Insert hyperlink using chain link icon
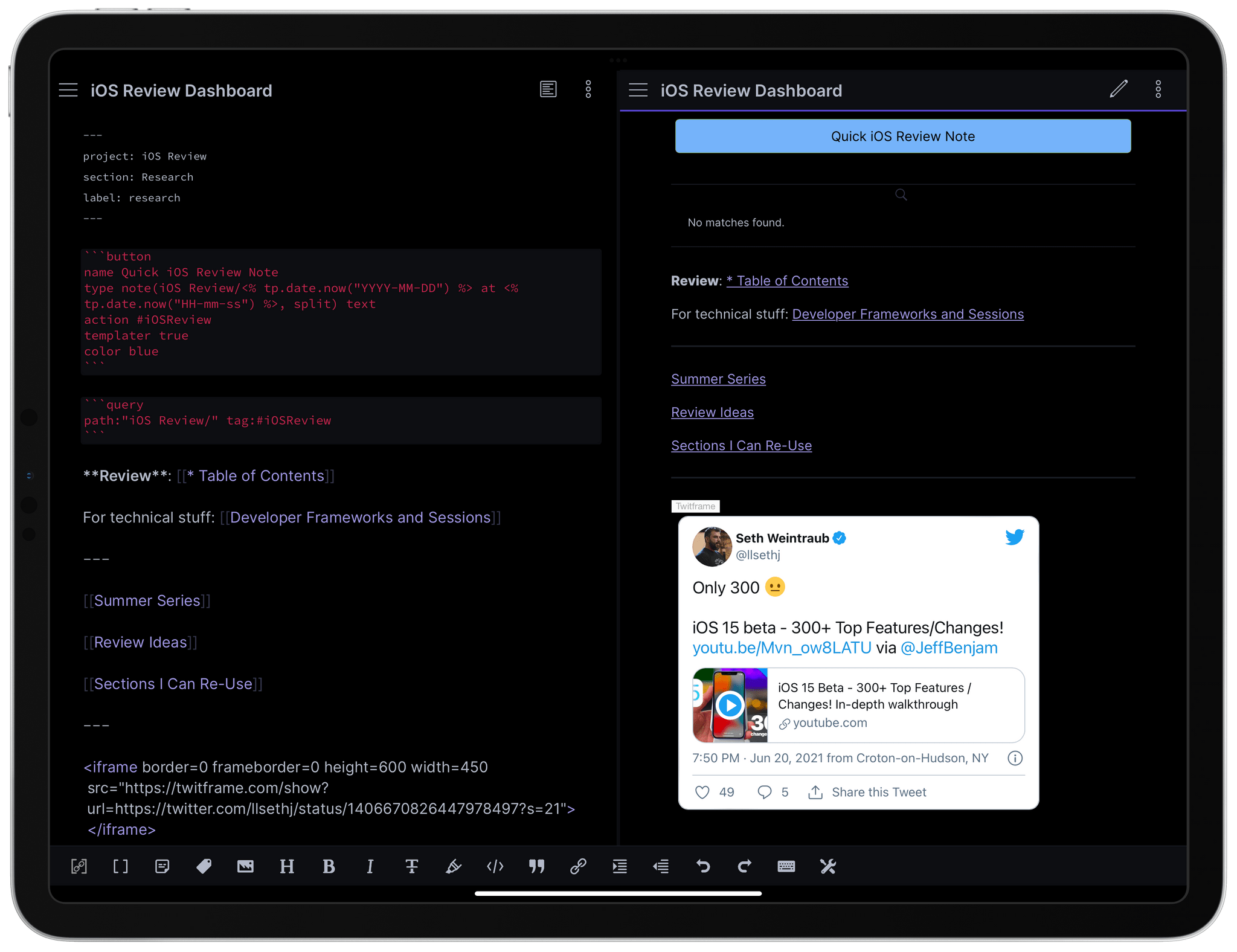This screenshot has width=1237, height=952. coord(578,866)
